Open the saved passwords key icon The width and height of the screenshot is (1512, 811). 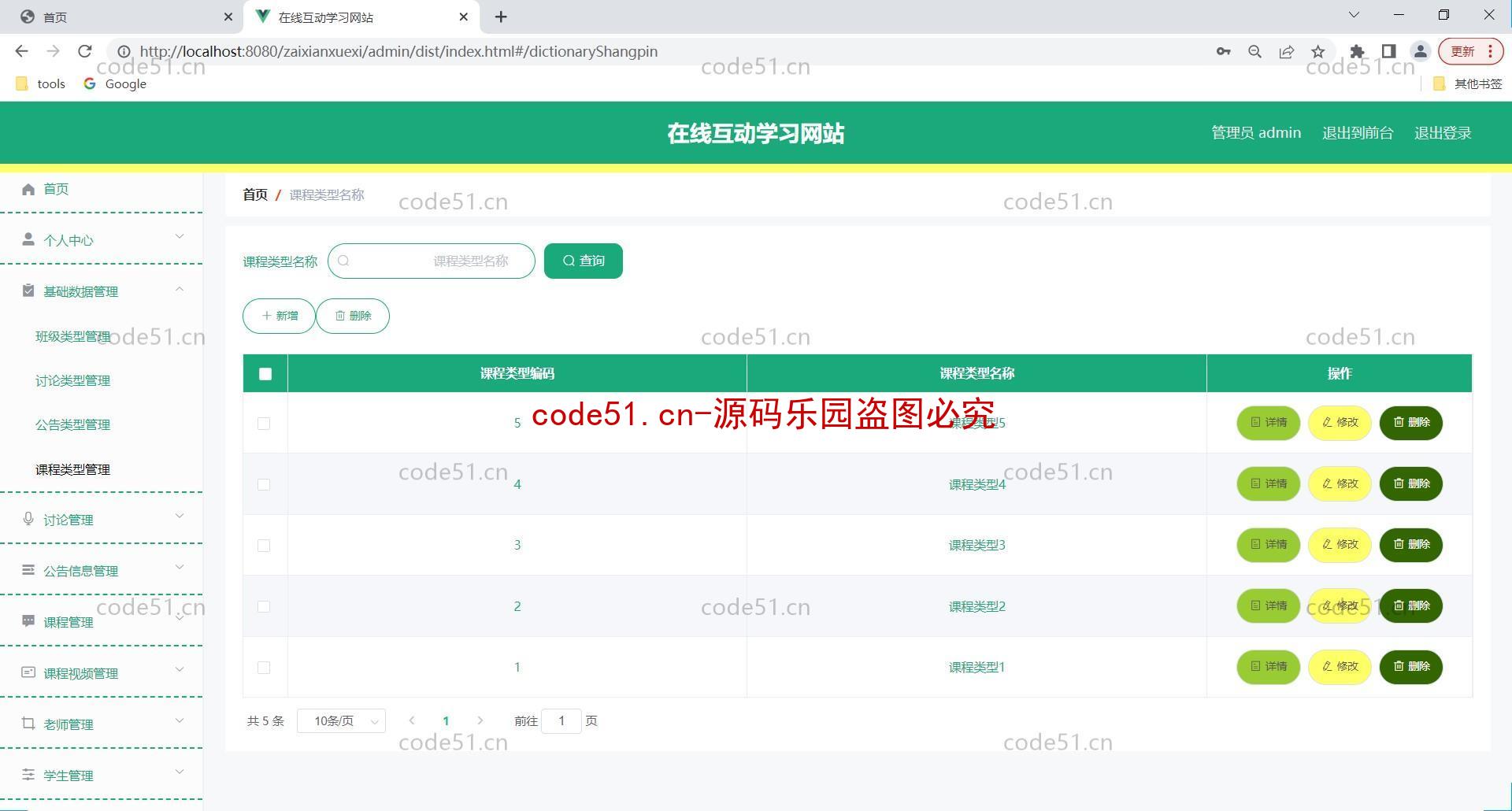click(x=1223, y=51)
